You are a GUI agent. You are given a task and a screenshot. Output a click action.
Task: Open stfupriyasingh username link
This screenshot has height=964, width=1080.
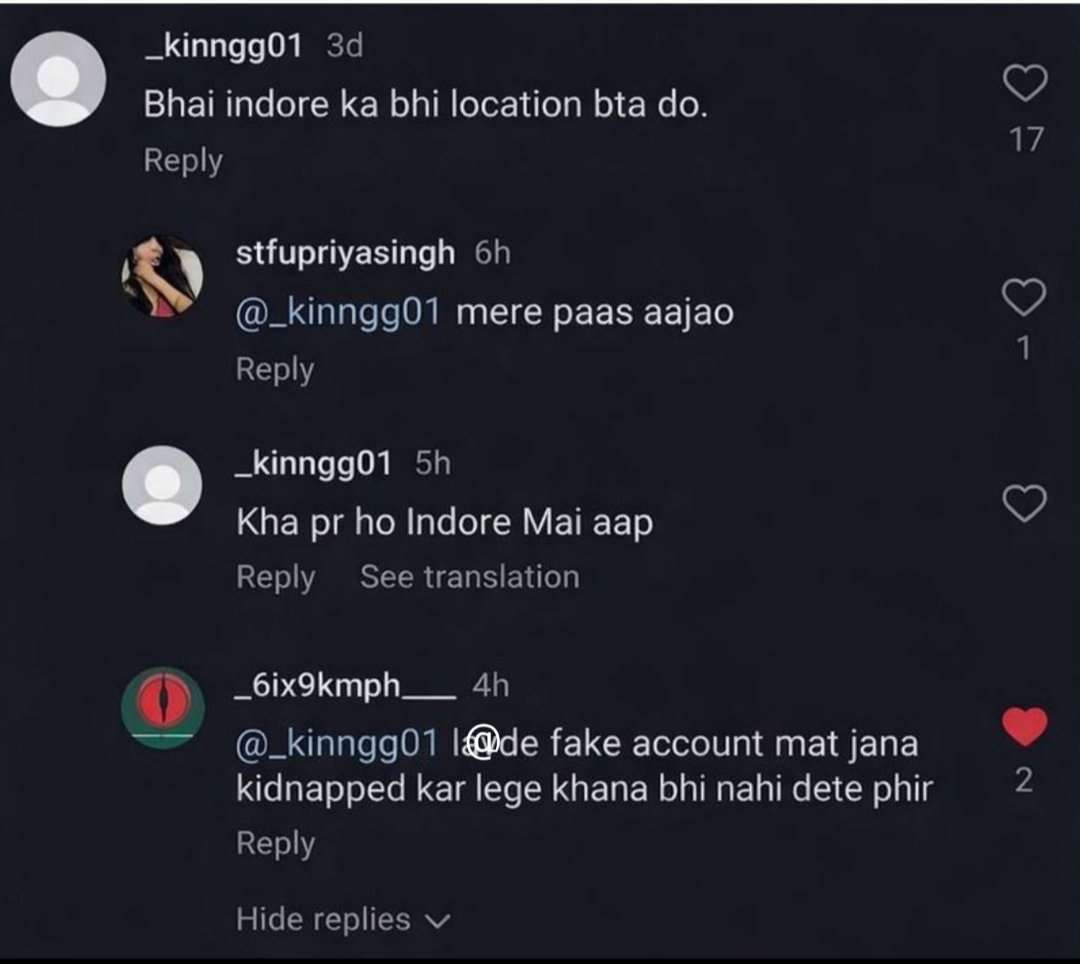point(345,253)
